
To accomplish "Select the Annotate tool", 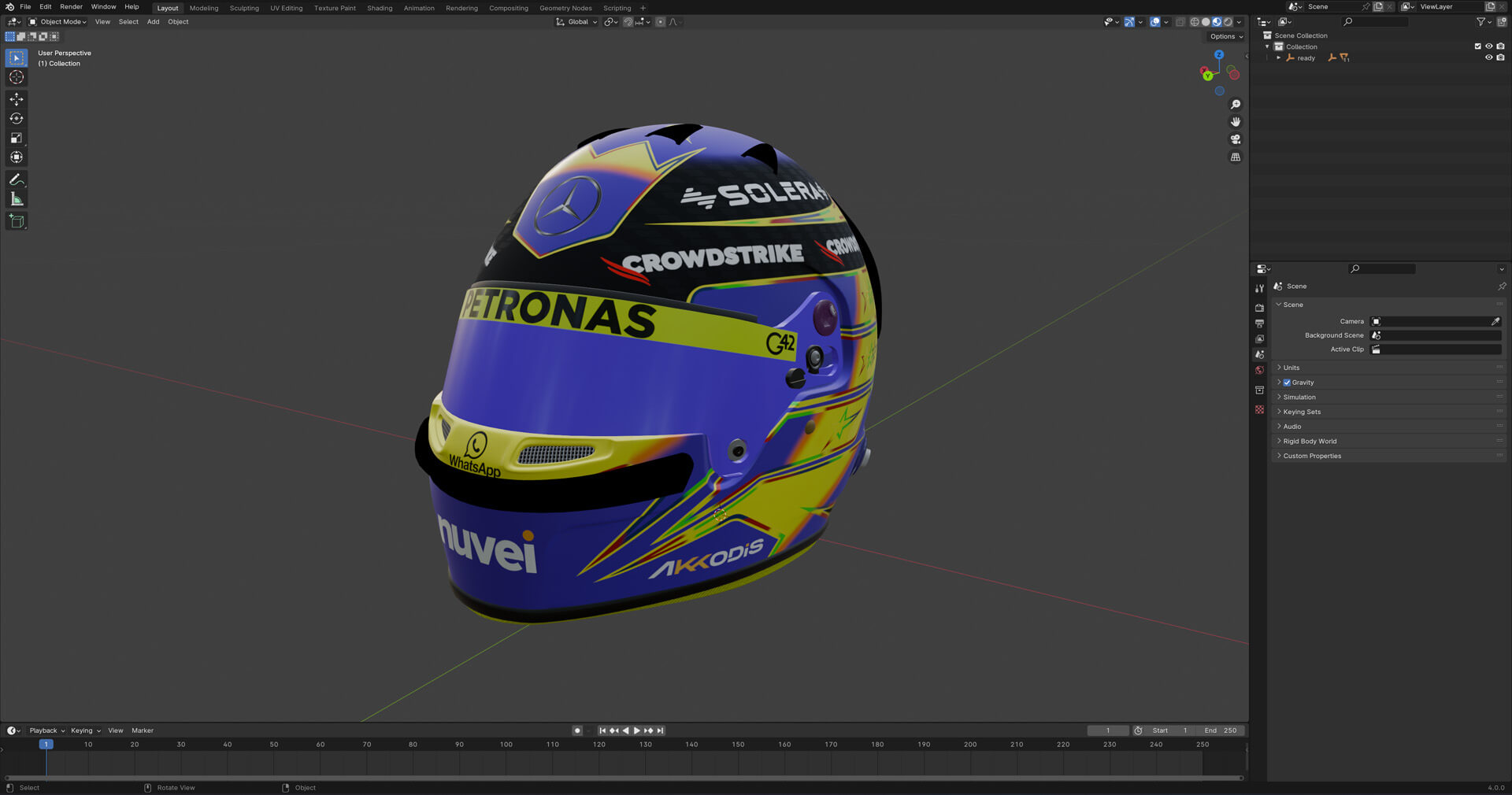I will point(17,179).
